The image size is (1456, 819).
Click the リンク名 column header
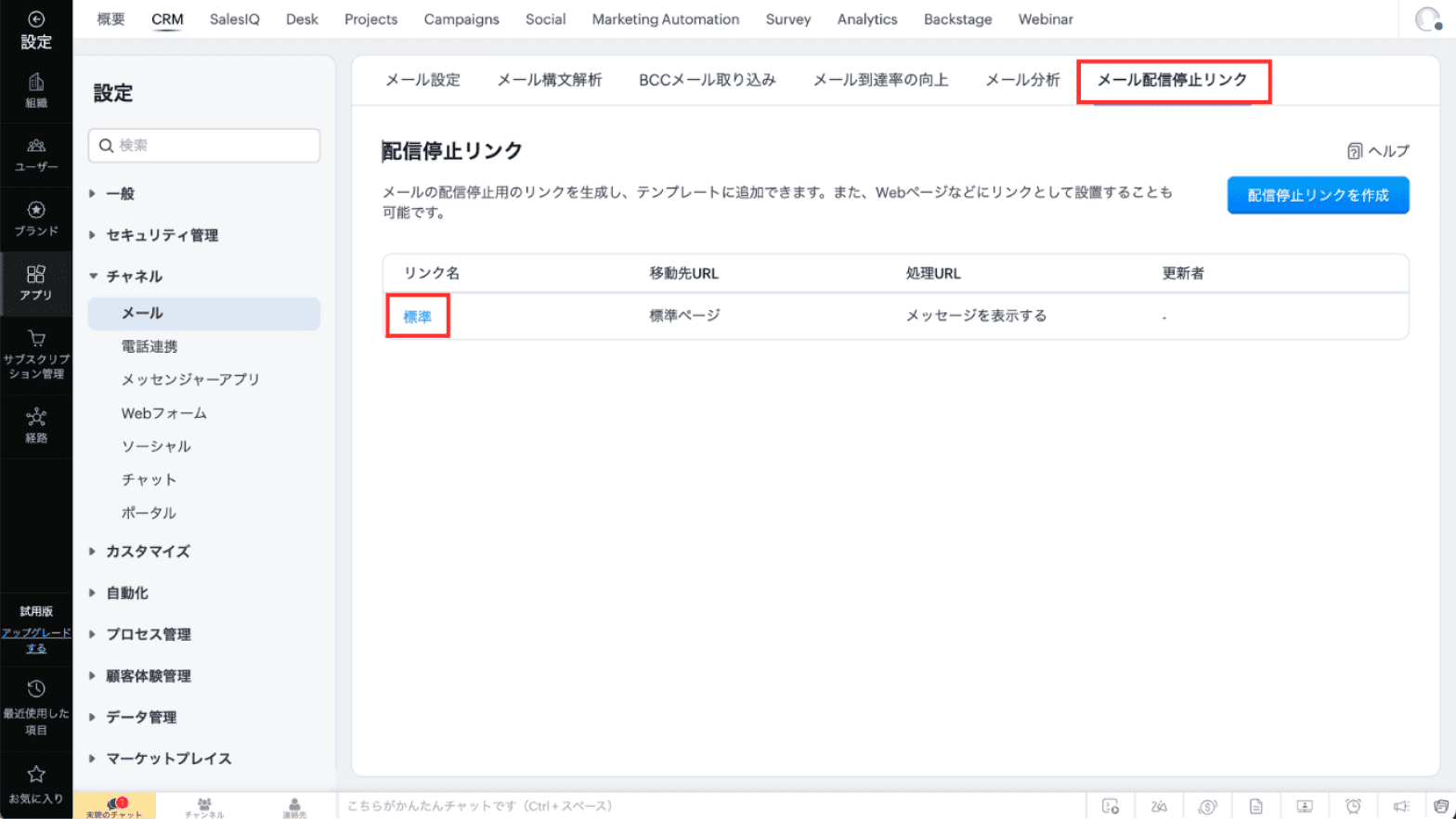432,273
